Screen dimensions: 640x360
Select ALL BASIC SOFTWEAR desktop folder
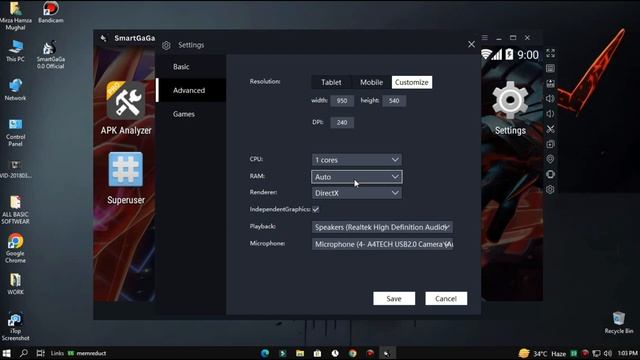pyautogui.click(x=15, y=210)
